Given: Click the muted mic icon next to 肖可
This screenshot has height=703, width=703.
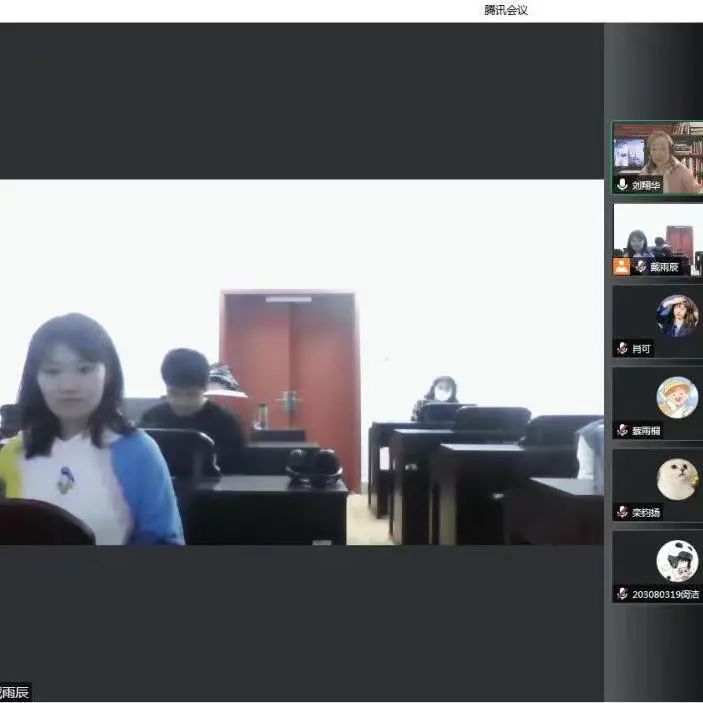Looking at the screenshot, I should click(622, 349).
